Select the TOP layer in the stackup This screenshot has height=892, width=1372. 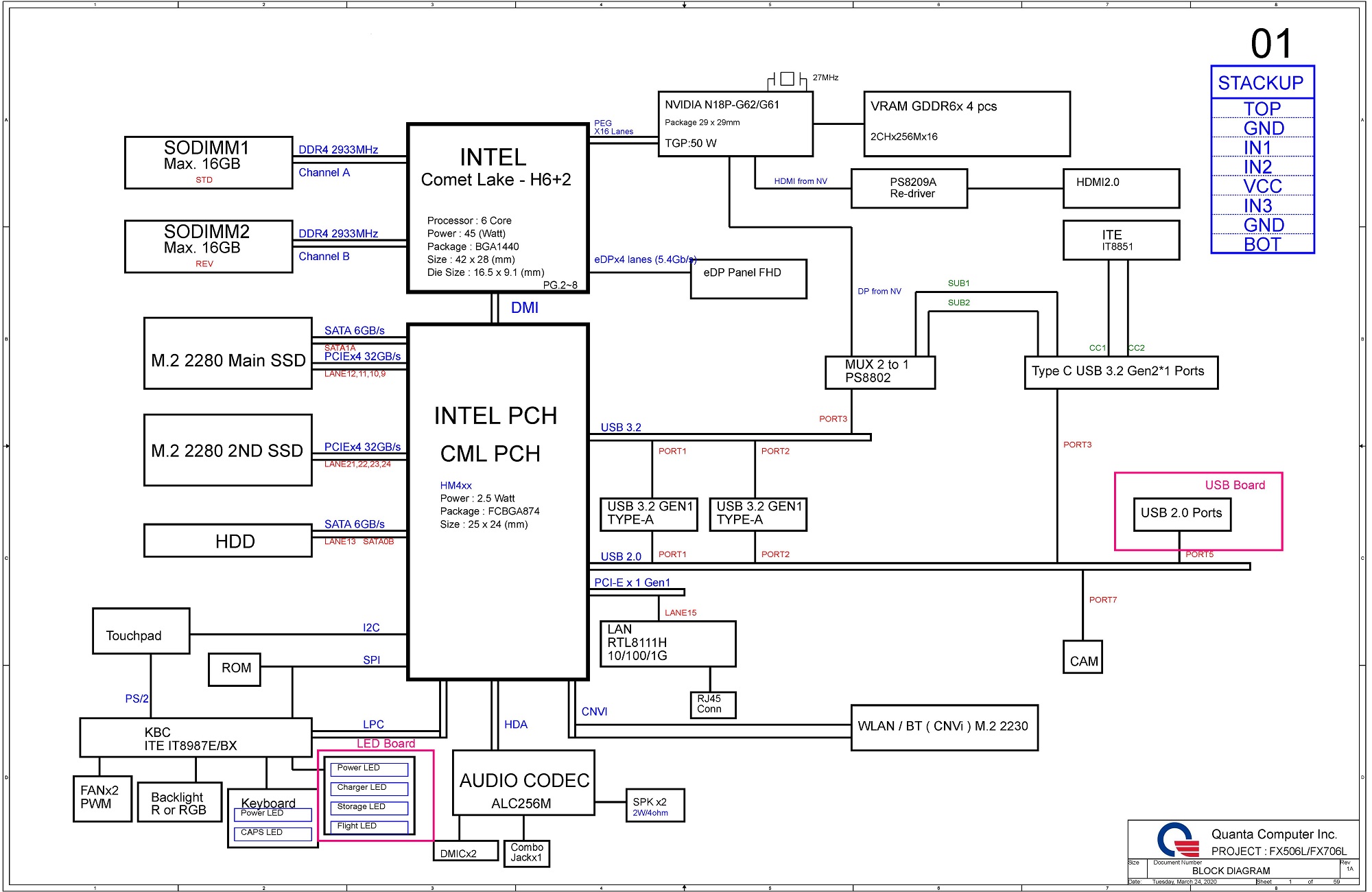[x=1262, y=108]
